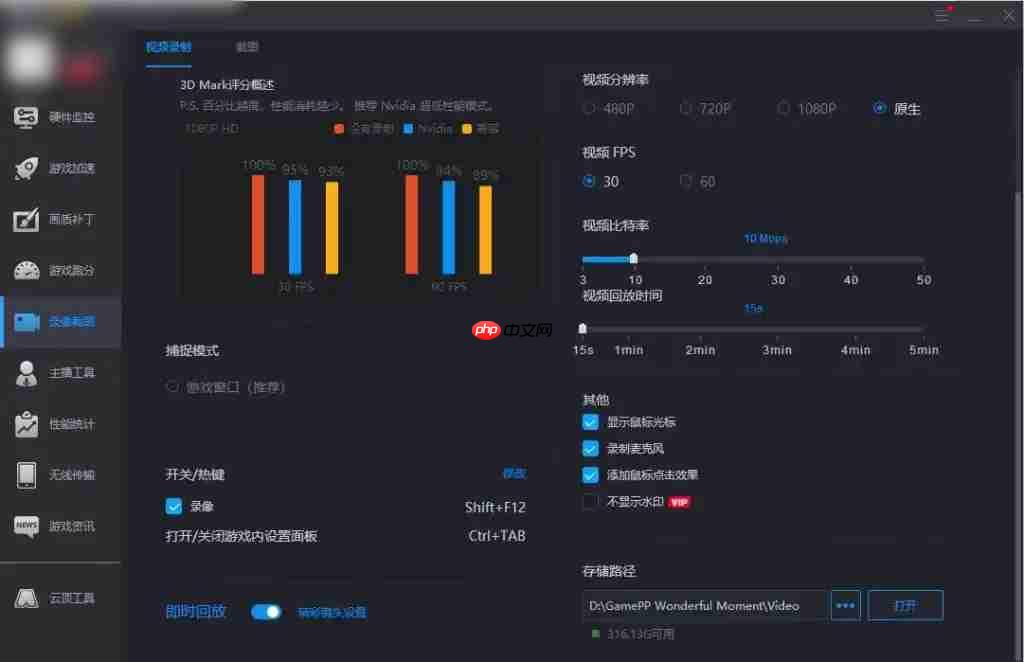Image resolution: width=1024 pixels, height=662 pixels.
Task: Switch to the 截图 screenshot tab
Action: (247, 47)
